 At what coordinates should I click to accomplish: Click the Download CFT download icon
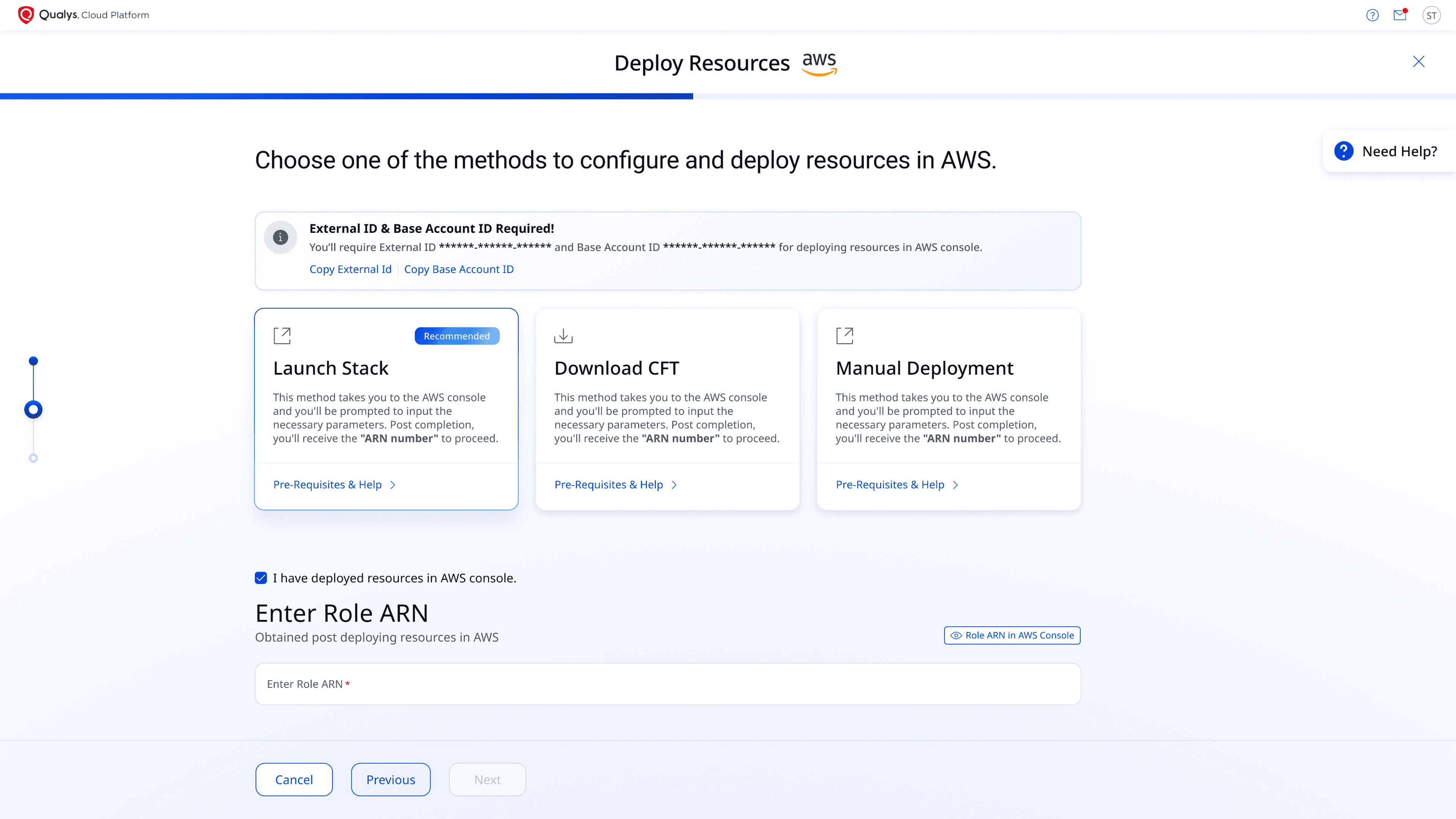(563, 336)
